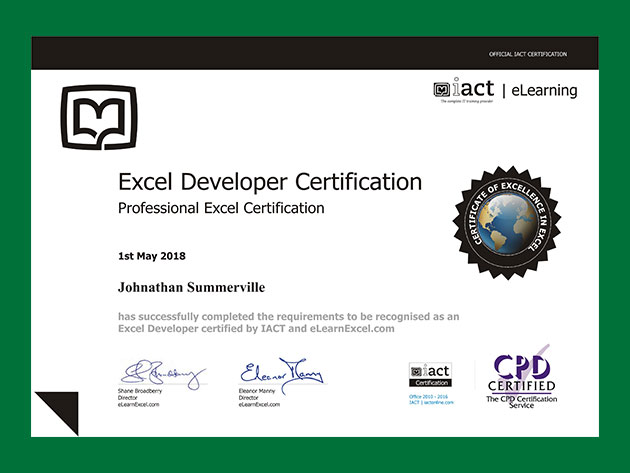Screen dimensions: 630x473
Task: Click the black folded corner triangle
Action: click(x=57, y=414)
